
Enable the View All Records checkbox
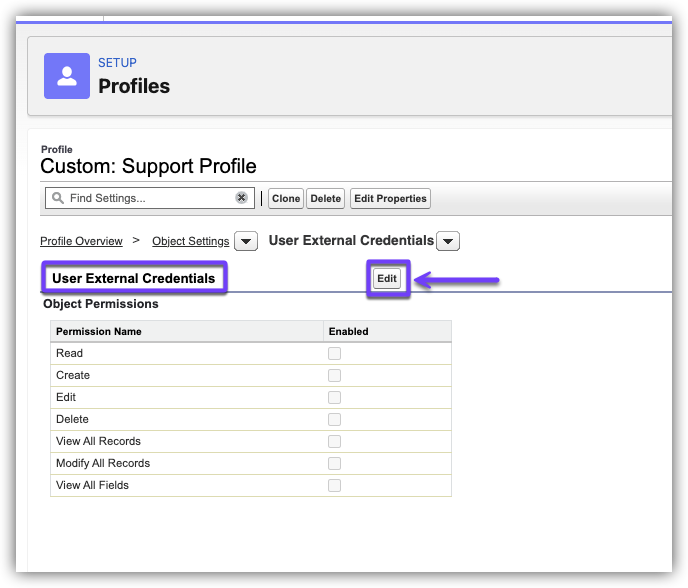pyautogui.click(x=335, y=441)
